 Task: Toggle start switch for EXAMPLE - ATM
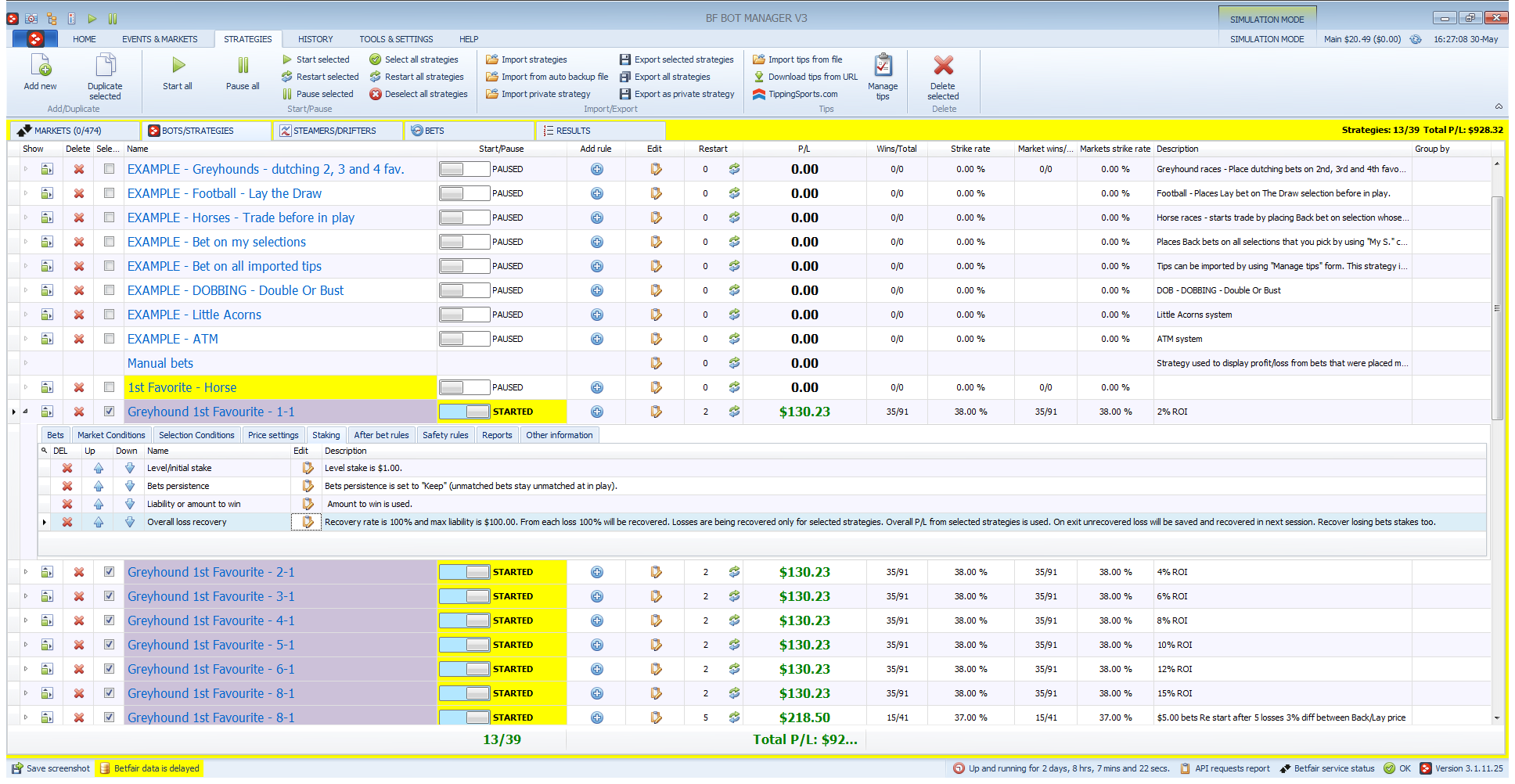[464, 339]
